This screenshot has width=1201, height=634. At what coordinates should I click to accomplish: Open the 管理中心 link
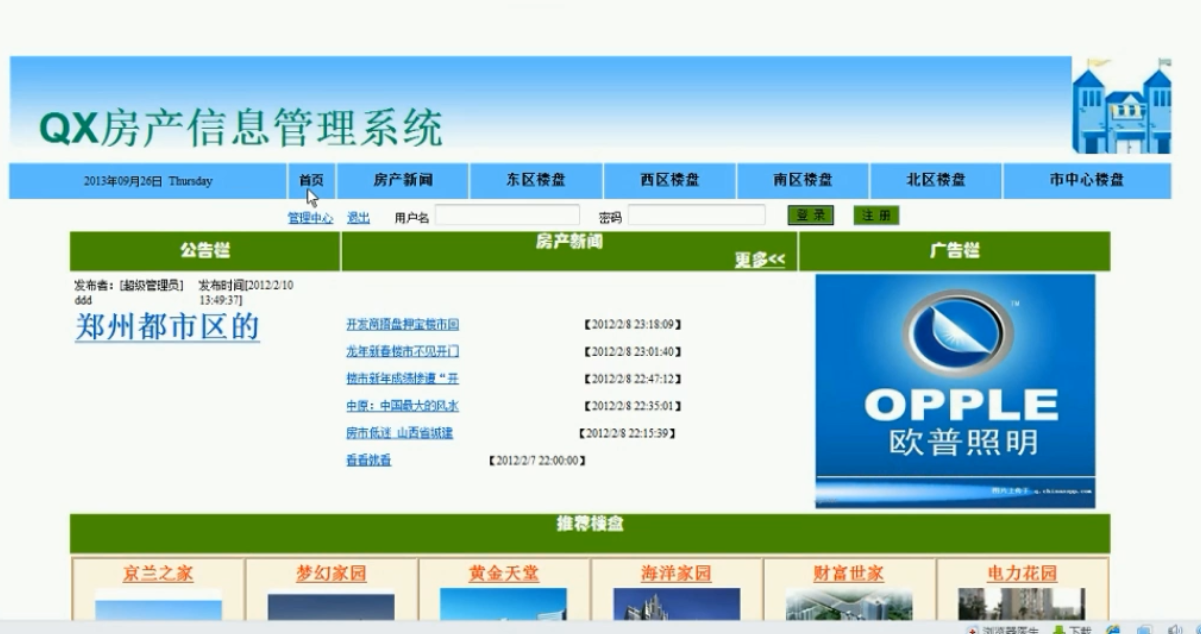(x=311, y=217)
